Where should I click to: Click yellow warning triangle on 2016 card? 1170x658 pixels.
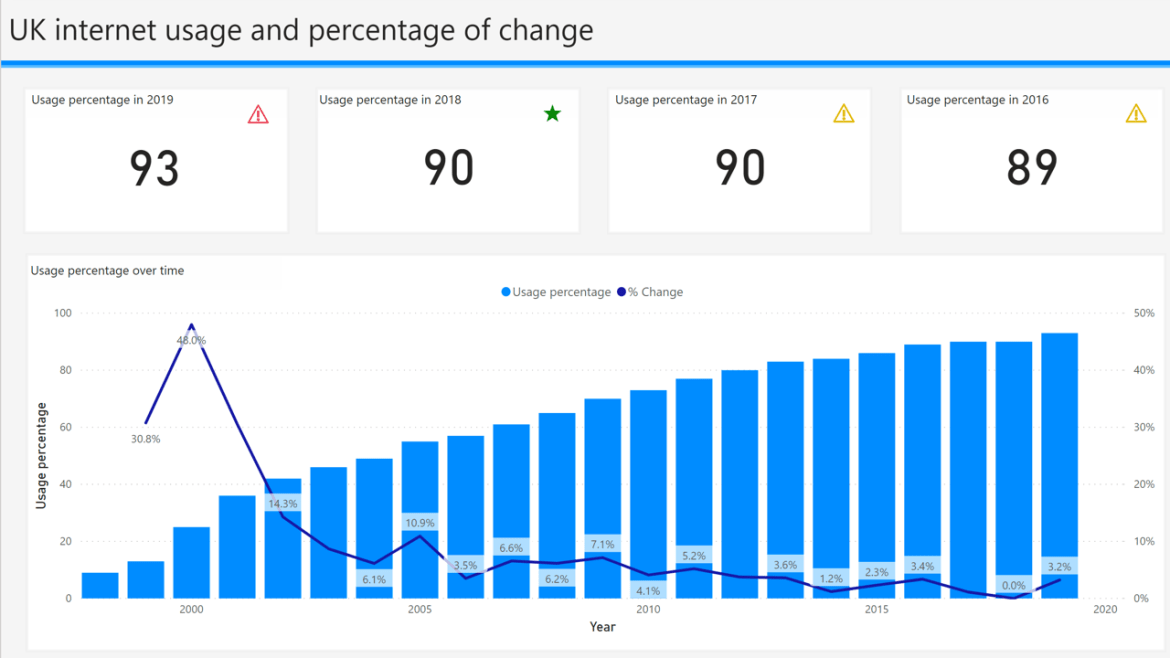click(x=1136, y=113)
